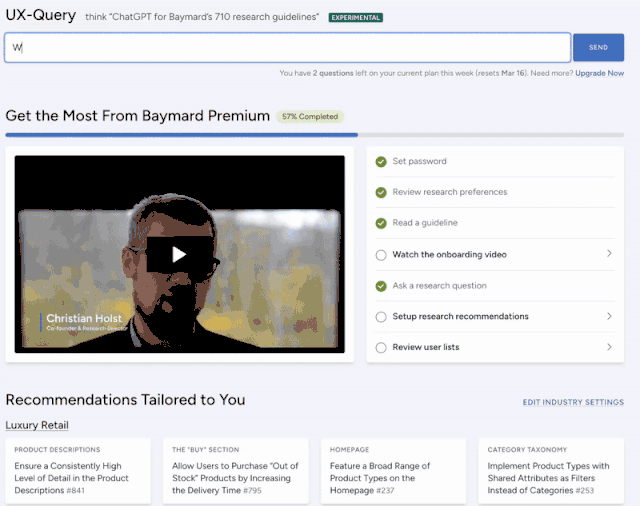This screenshot has width=640, height=506.
Task: Expand Setup research recommendations chevron
Action: [x=609, y=316]
